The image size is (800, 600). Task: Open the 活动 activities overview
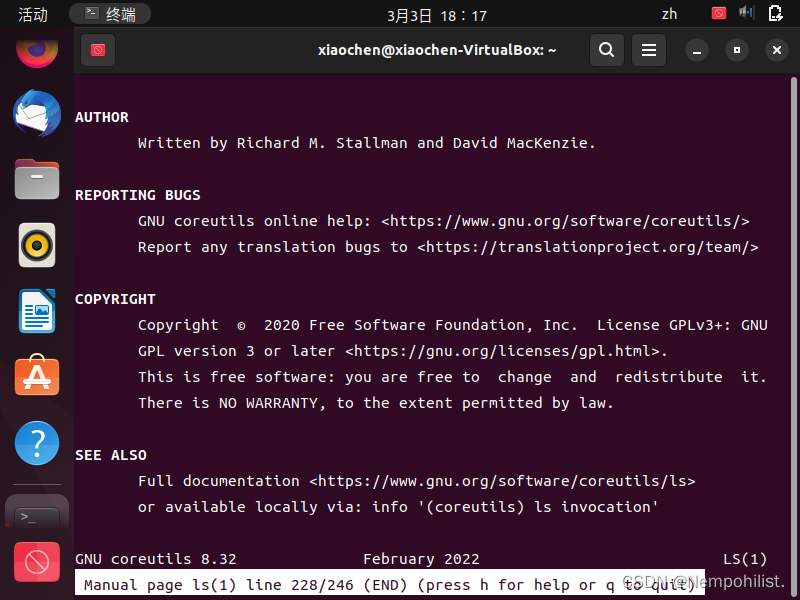tap(33, 14)
